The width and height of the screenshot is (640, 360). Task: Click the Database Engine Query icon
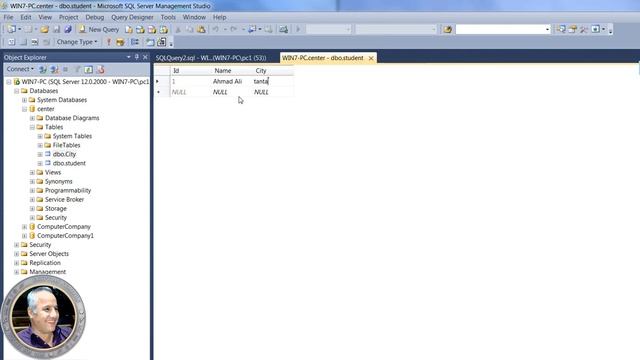pyautogui.click(x=129, y=29)
